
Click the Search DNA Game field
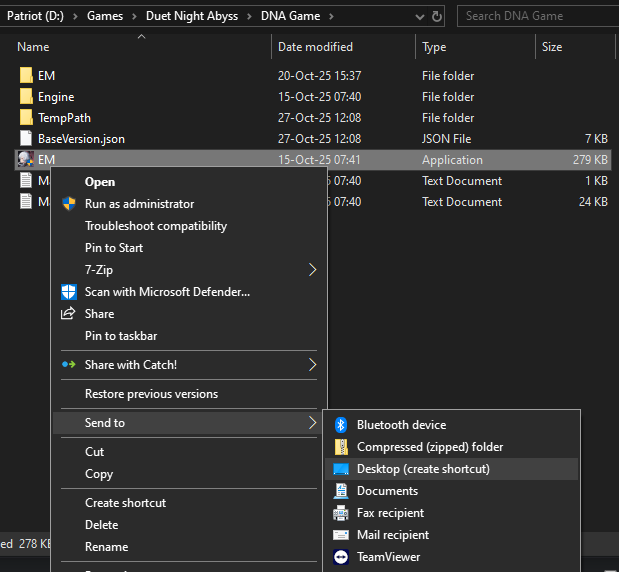pos(538,16)
